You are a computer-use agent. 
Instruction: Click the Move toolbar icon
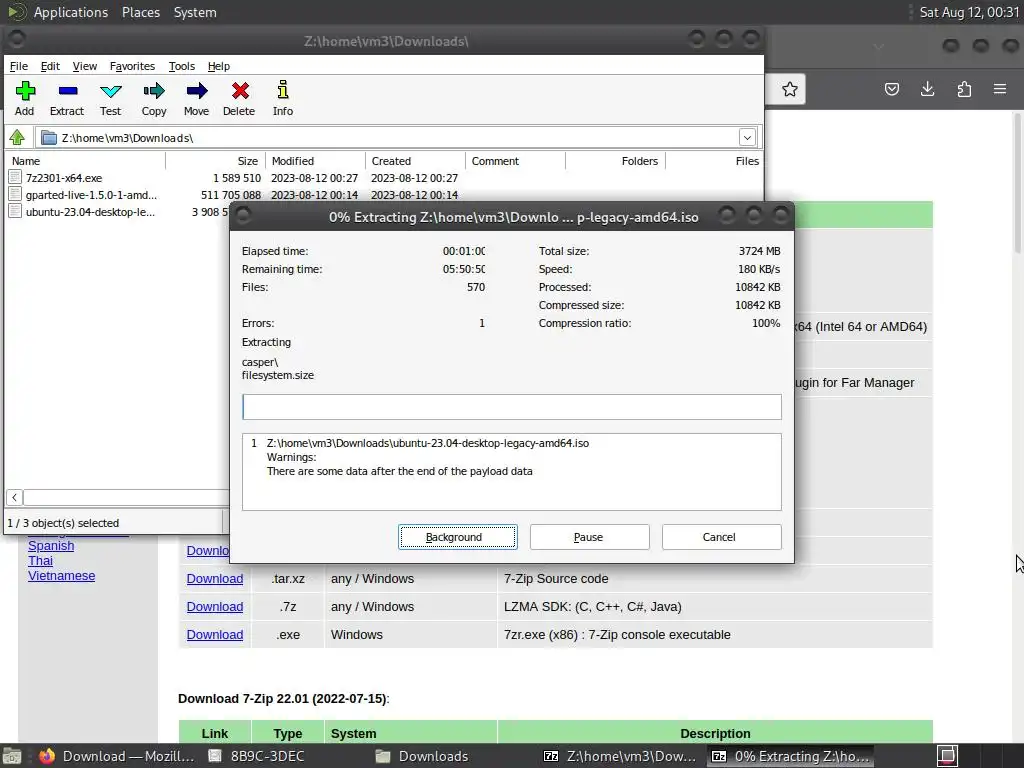coord(197,91)
